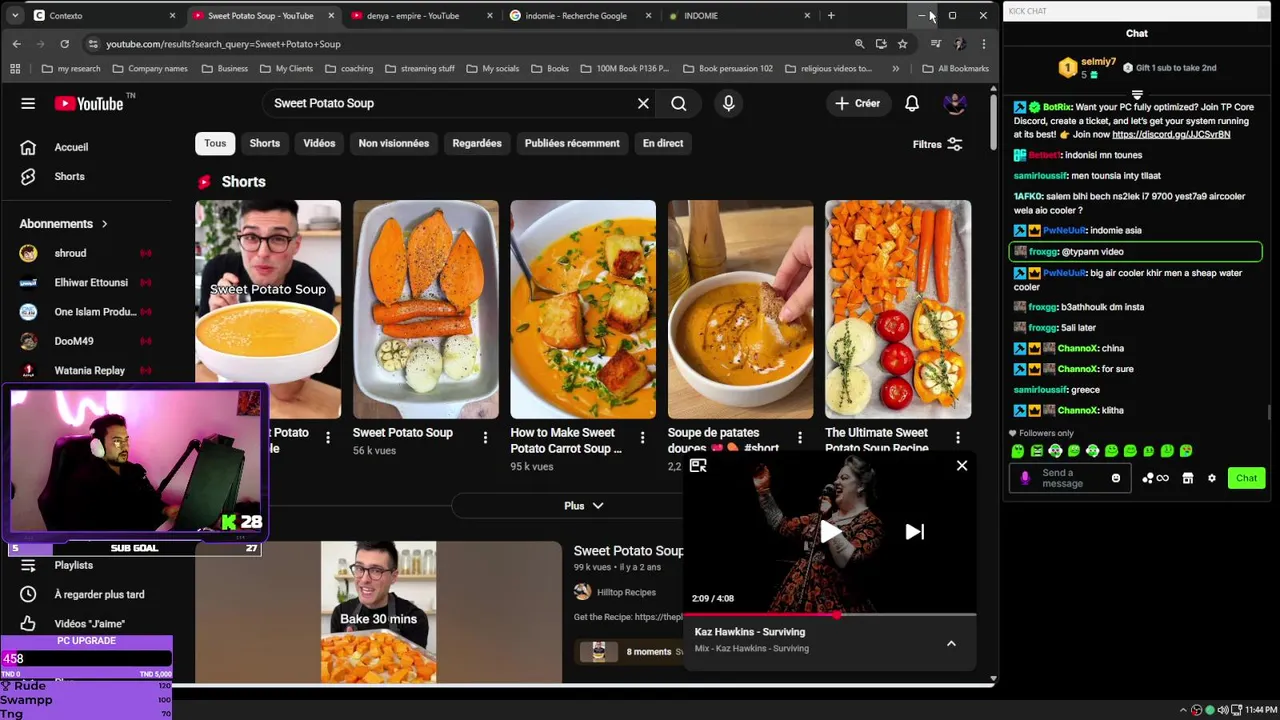The height and width of the screenshot is (720, 1280).
Task: Open the YouTube account avatar menu
Action: [x=955, y=103]
